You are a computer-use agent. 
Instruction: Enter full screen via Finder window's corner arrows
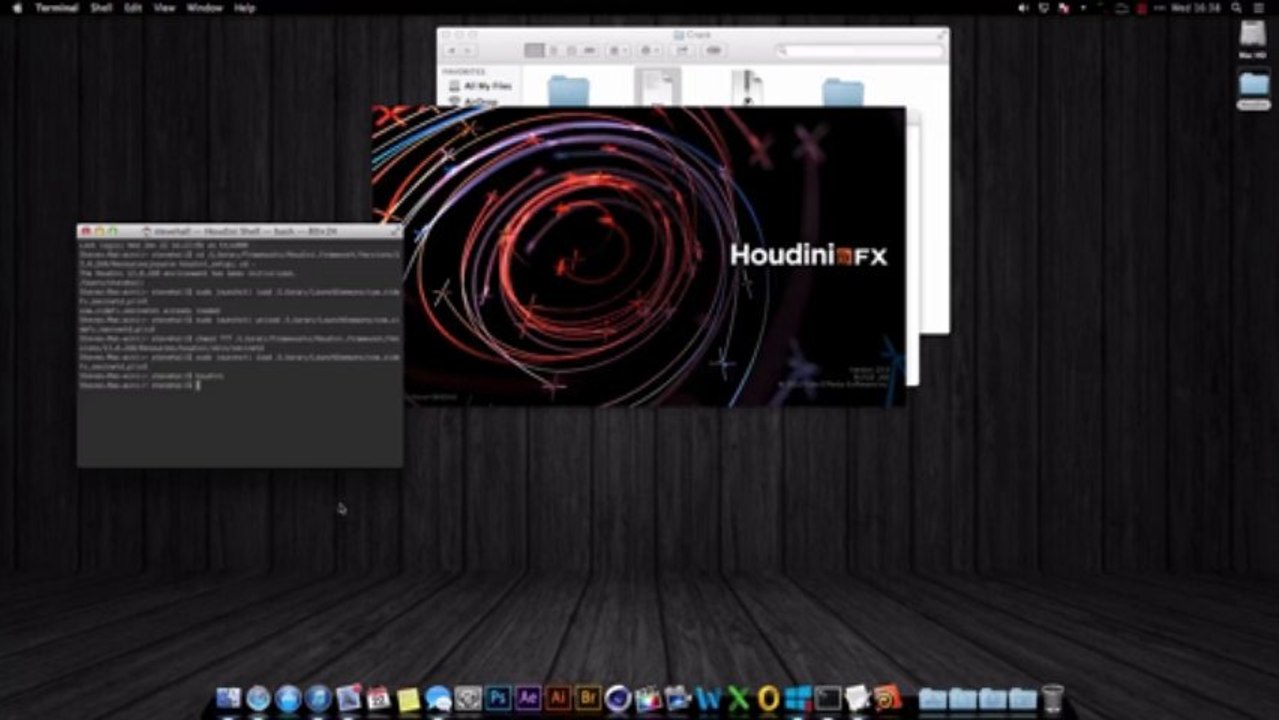[x=940, y=34]
